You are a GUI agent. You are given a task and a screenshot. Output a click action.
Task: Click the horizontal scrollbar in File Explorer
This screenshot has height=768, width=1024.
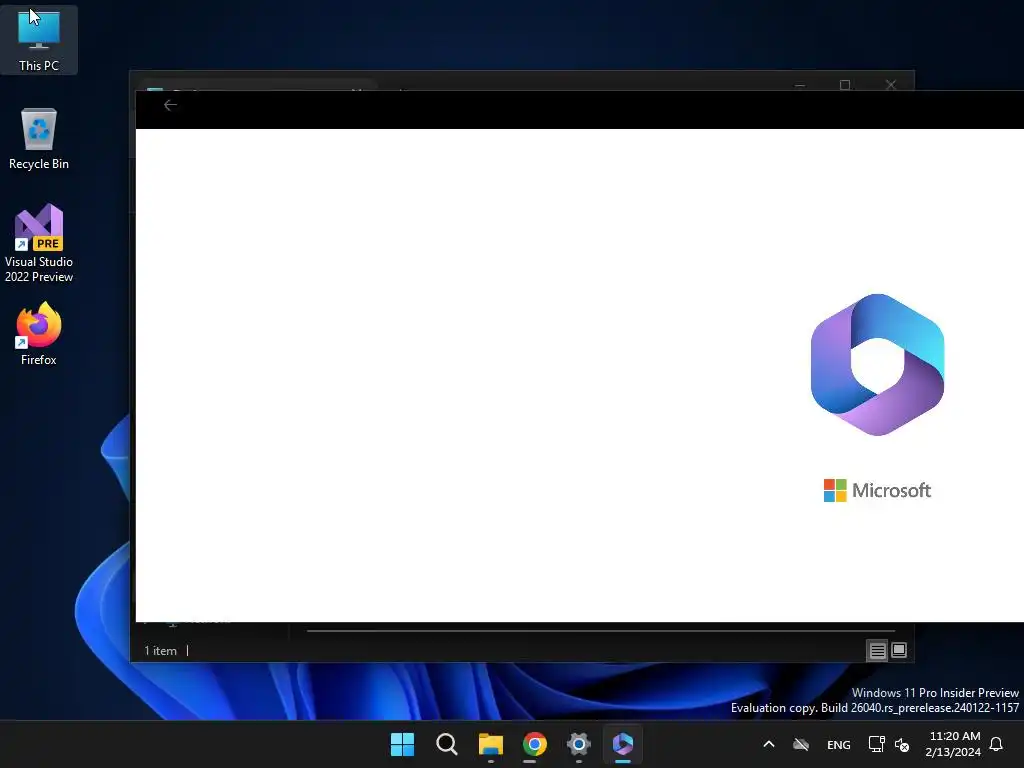click(601, 631)
